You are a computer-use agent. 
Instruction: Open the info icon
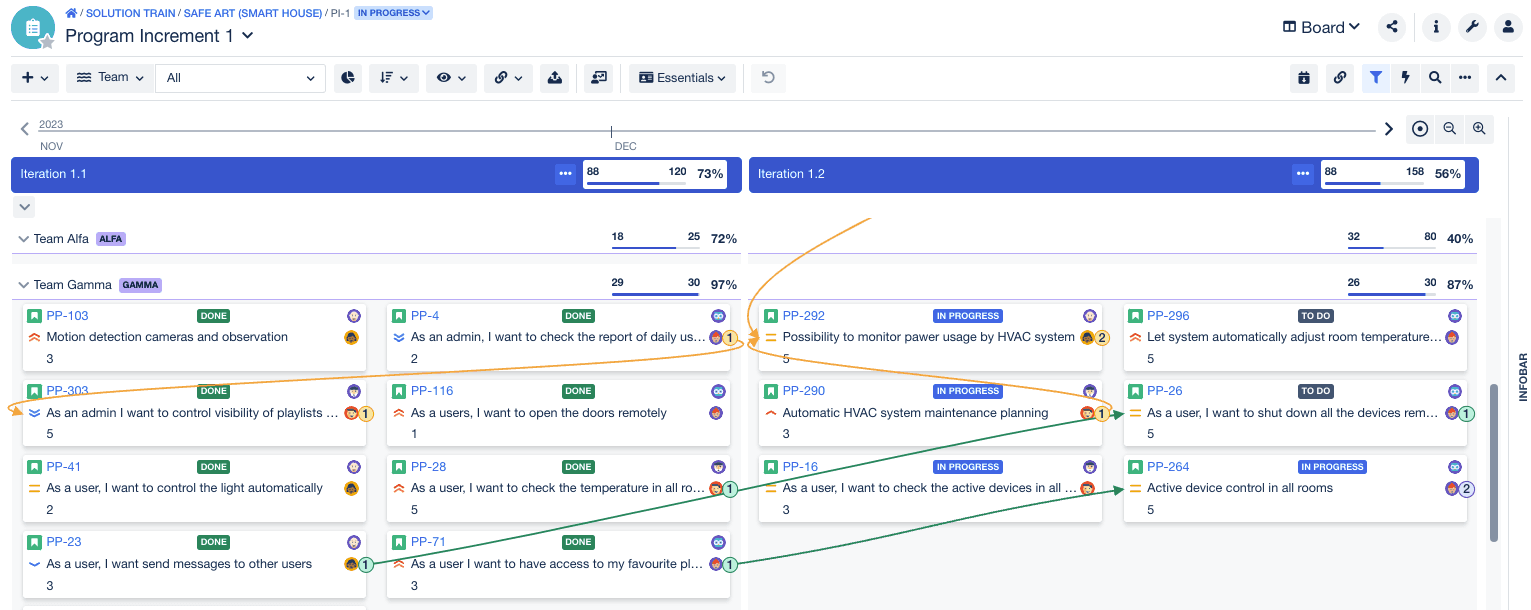(x=1436, y=27)
